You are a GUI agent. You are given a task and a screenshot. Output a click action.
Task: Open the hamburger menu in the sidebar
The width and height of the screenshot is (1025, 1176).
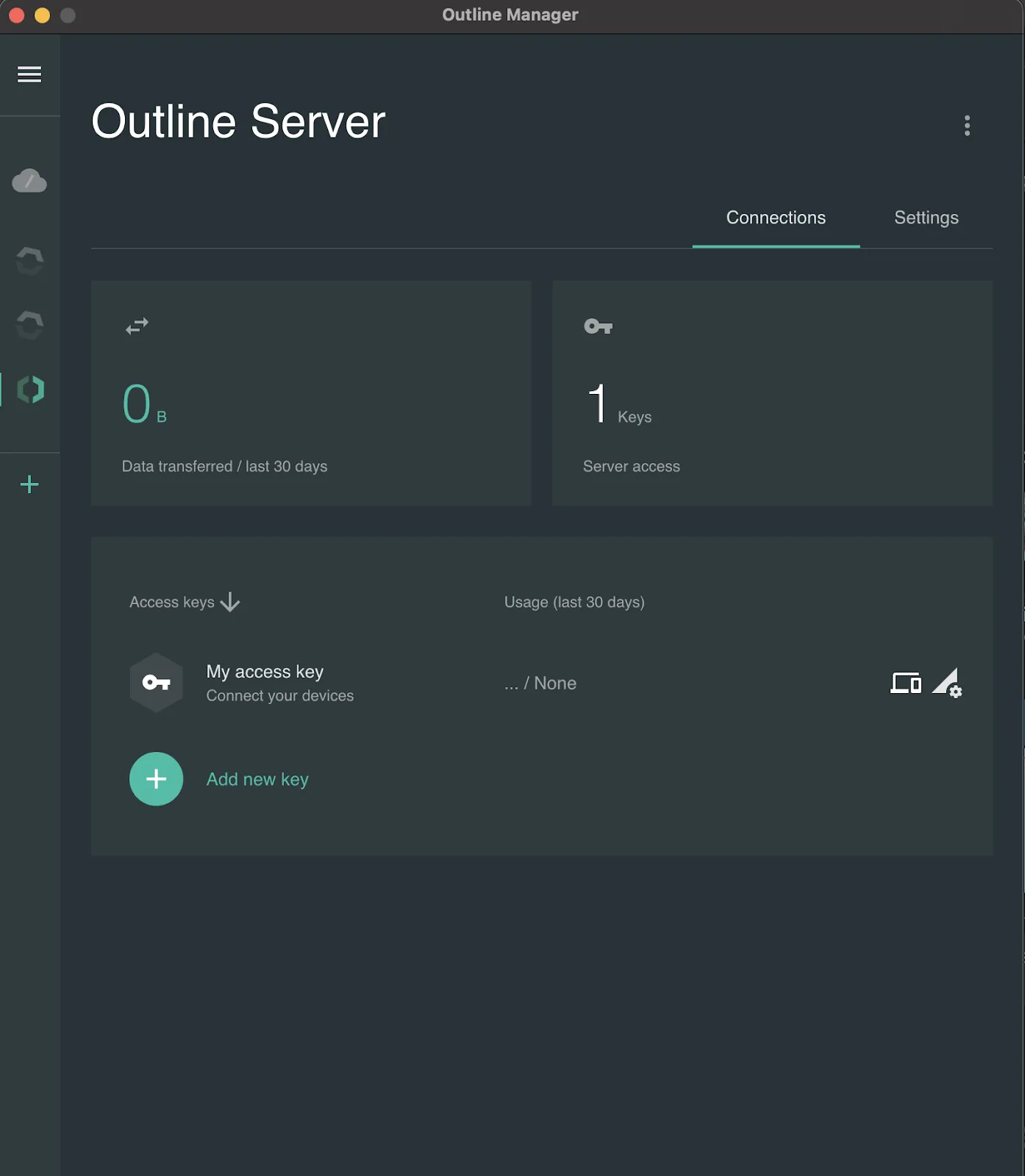tap(29, 74)
